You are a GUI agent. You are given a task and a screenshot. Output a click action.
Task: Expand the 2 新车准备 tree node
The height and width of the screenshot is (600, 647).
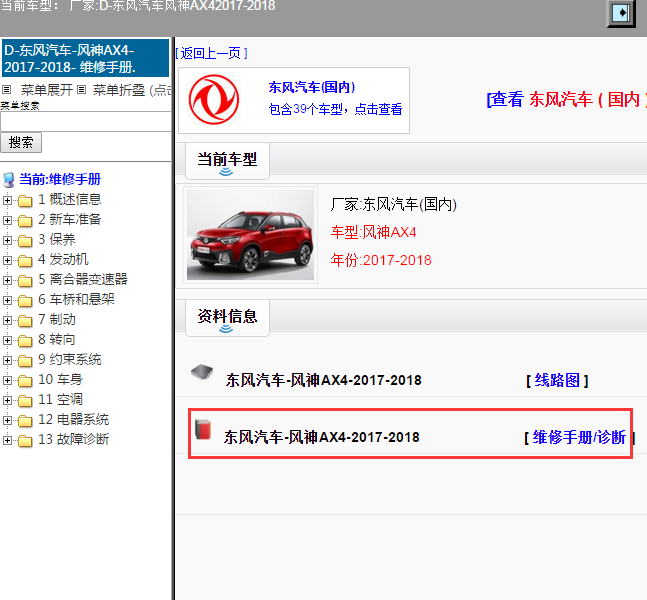(x=7, y=220)
